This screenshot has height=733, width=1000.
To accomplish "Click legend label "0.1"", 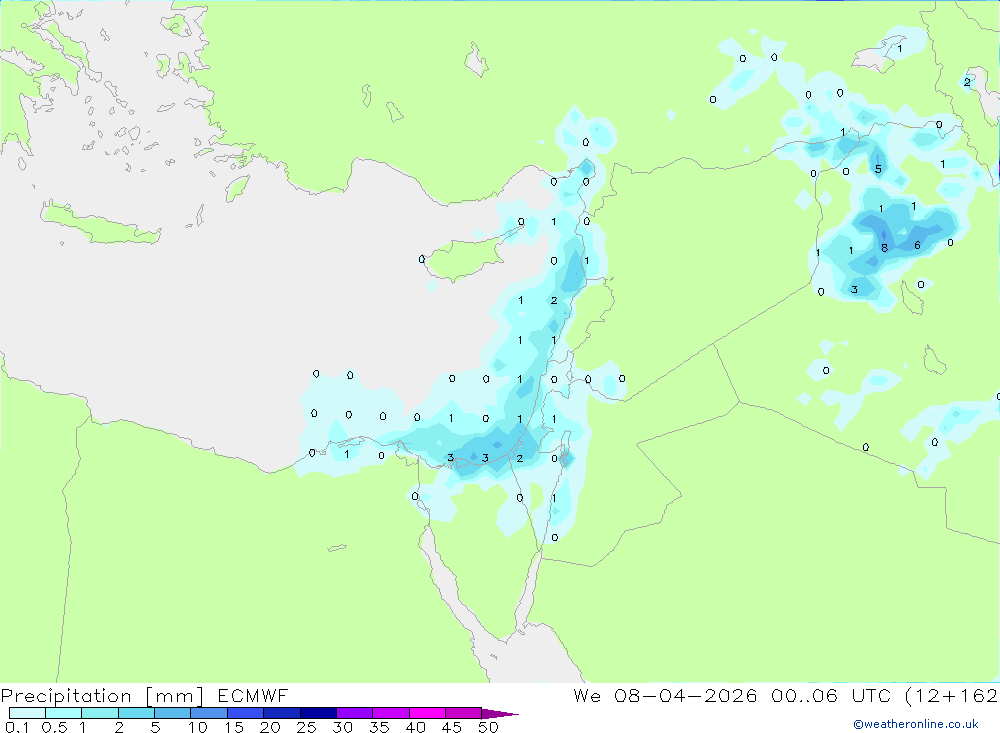I will coord(17,727).
